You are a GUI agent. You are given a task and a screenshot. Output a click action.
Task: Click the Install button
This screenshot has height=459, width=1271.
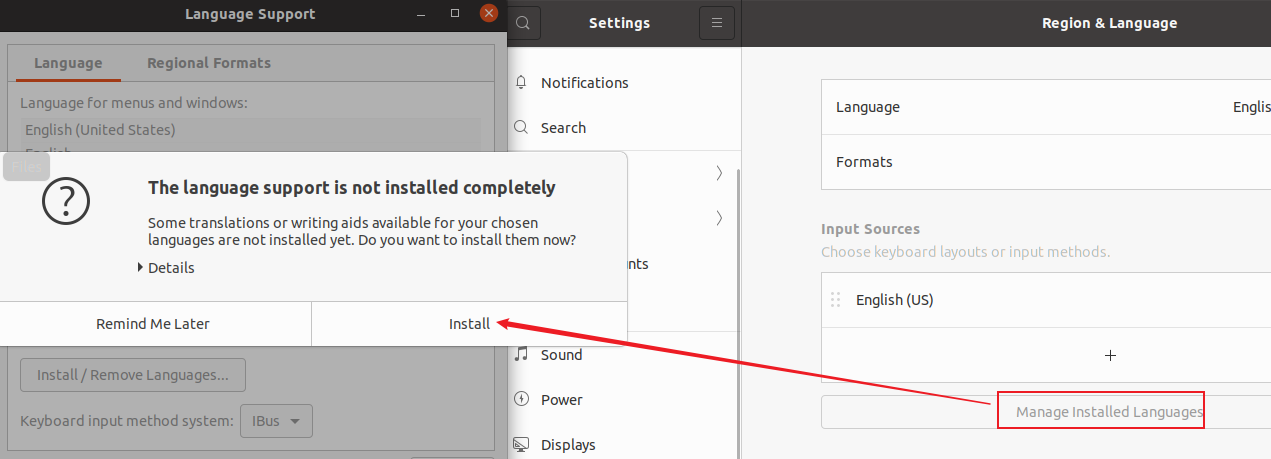pos(469,324)
